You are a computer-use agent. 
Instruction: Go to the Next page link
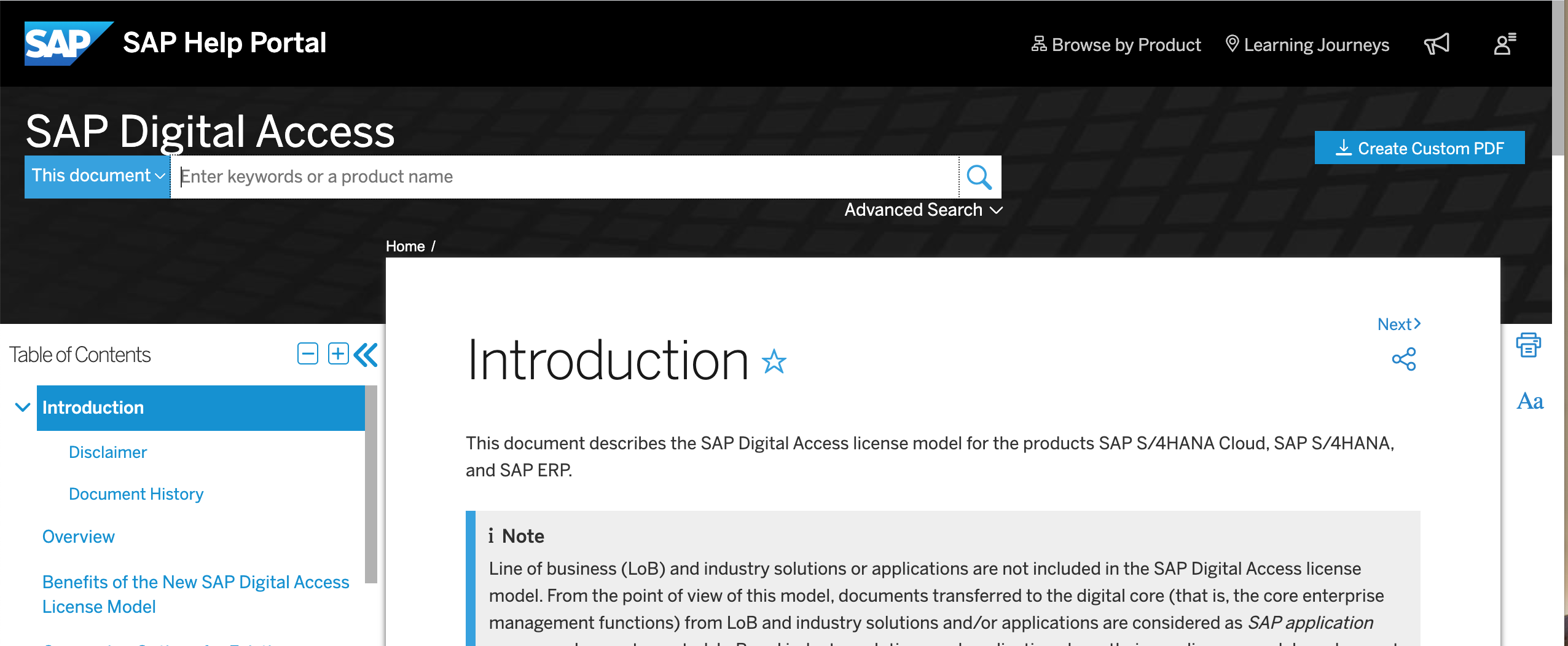[1399, 325]
